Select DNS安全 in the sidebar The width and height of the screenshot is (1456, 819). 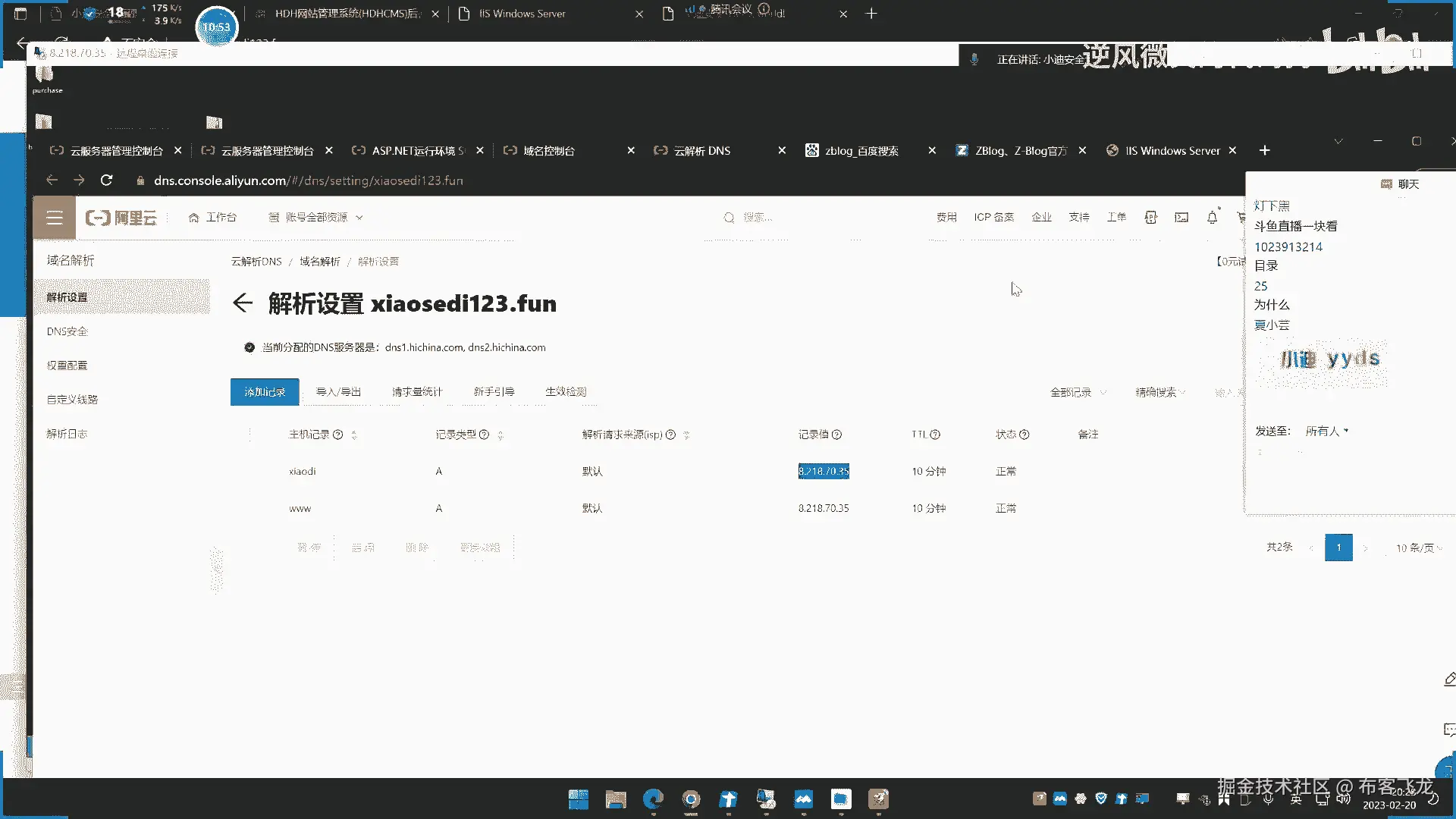67,331
